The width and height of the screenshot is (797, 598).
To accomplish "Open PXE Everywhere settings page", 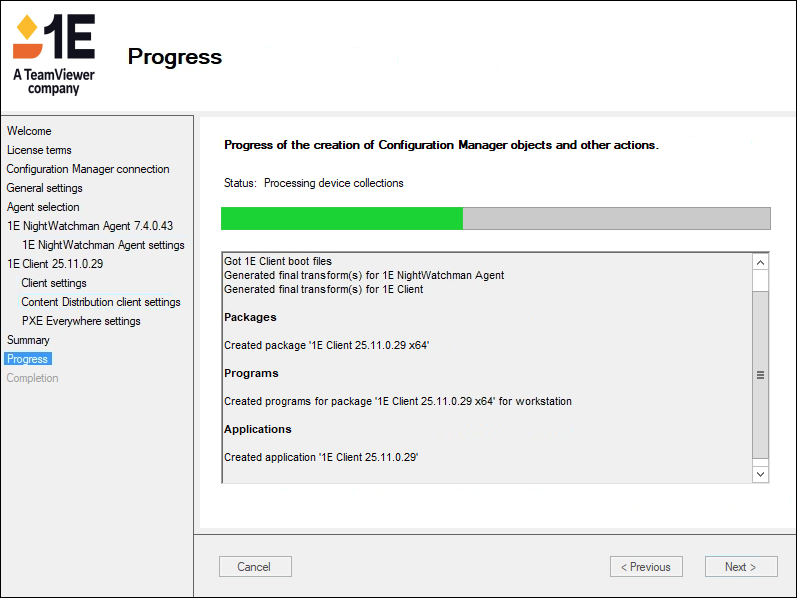I will 81,321.
